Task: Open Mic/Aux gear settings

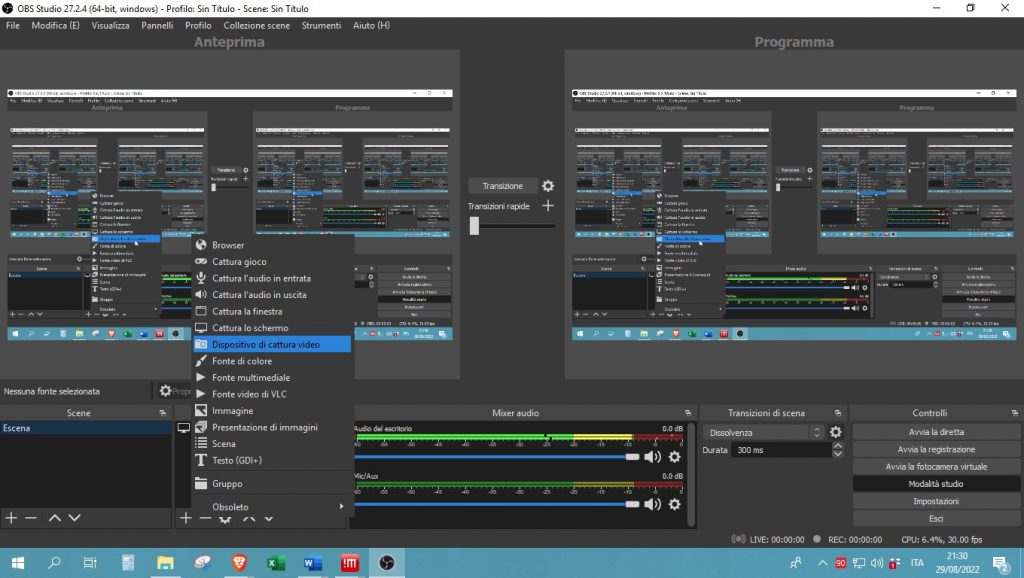Action: [674, 504]
